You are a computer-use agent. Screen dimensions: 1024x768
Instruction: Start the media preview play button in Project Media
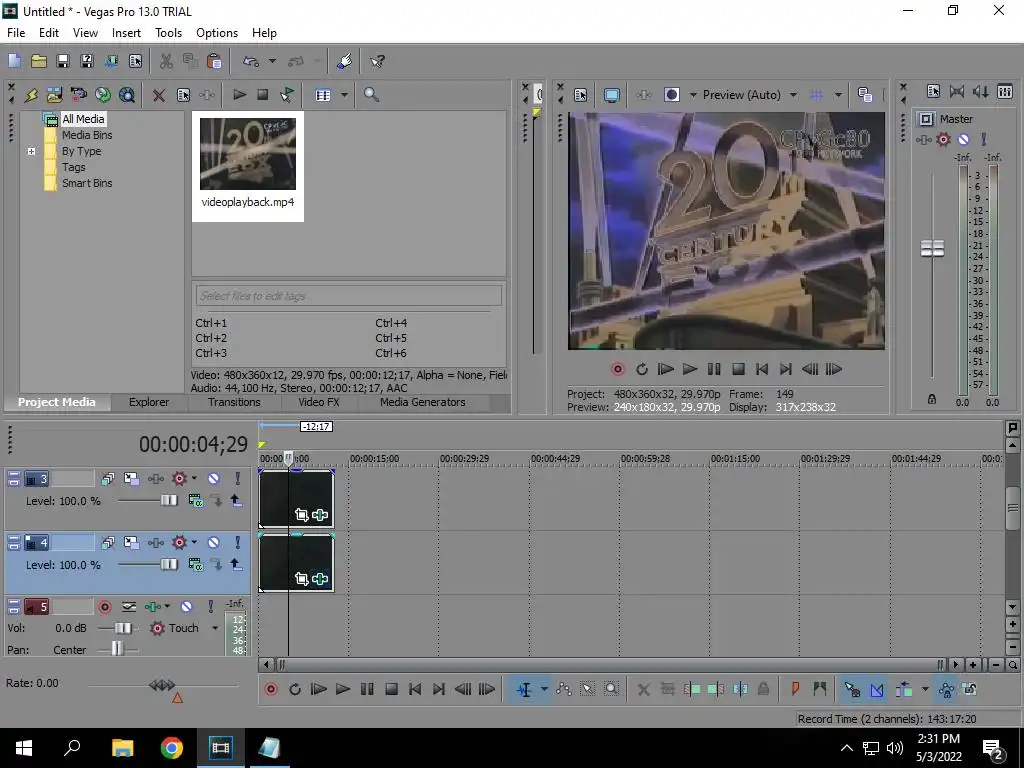pos(239,95)
